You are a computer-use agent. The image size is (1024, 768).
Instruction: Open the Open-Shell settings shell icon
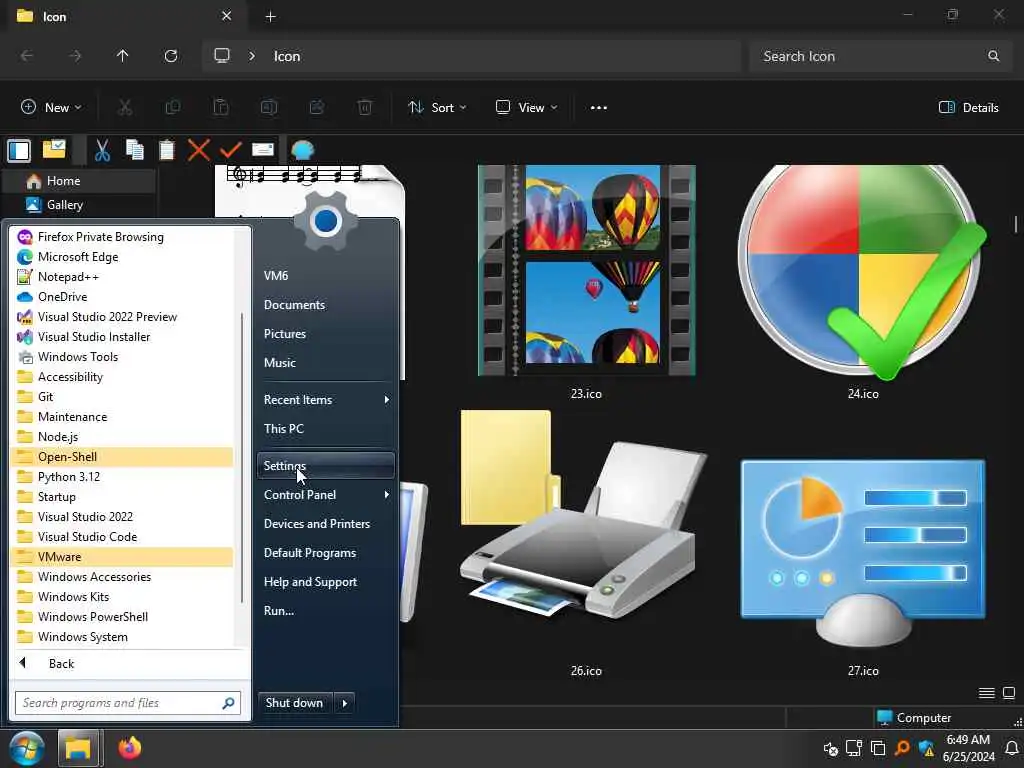click(x=302, y=150)
